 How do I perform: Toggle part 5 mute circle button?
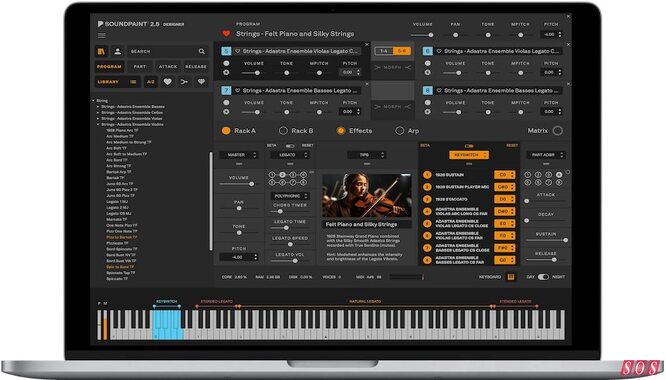tap(226, 63)
